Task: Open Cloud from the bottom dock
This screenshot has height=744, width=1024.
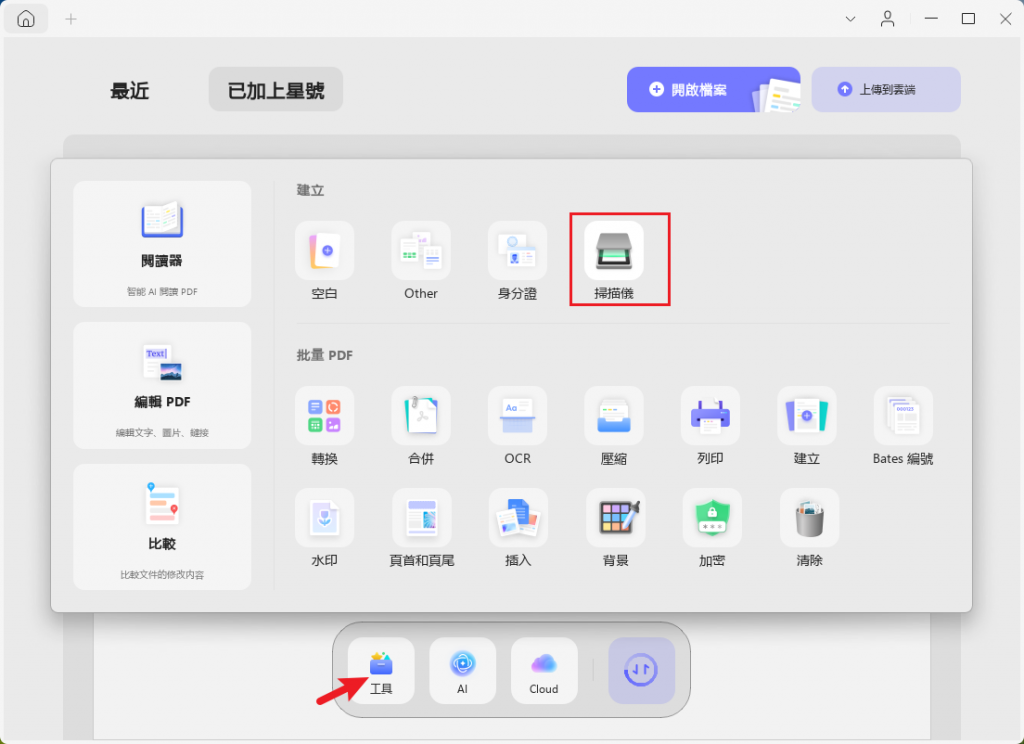Action: coord(543,670)
